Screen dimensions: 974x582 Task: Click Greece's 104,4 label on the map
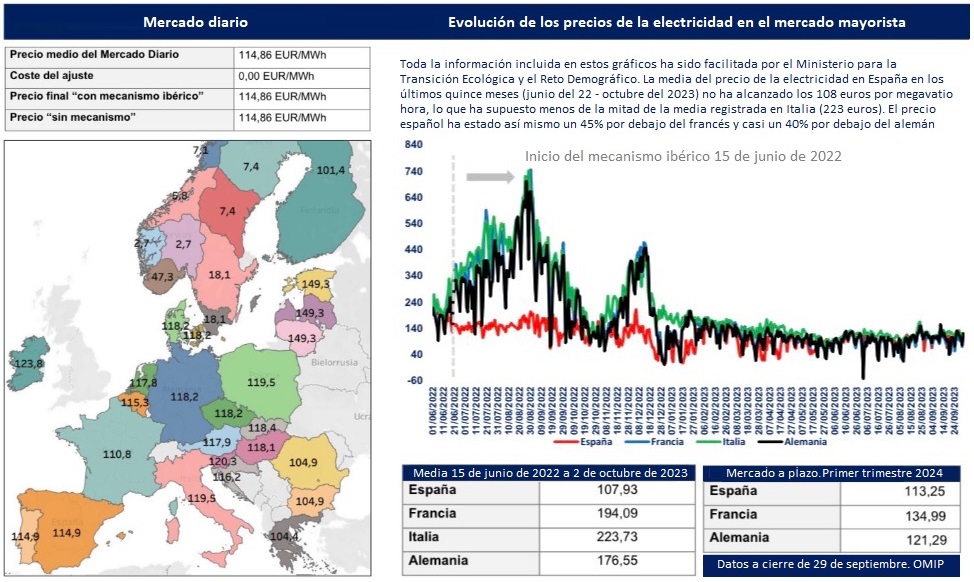point(284,537)
